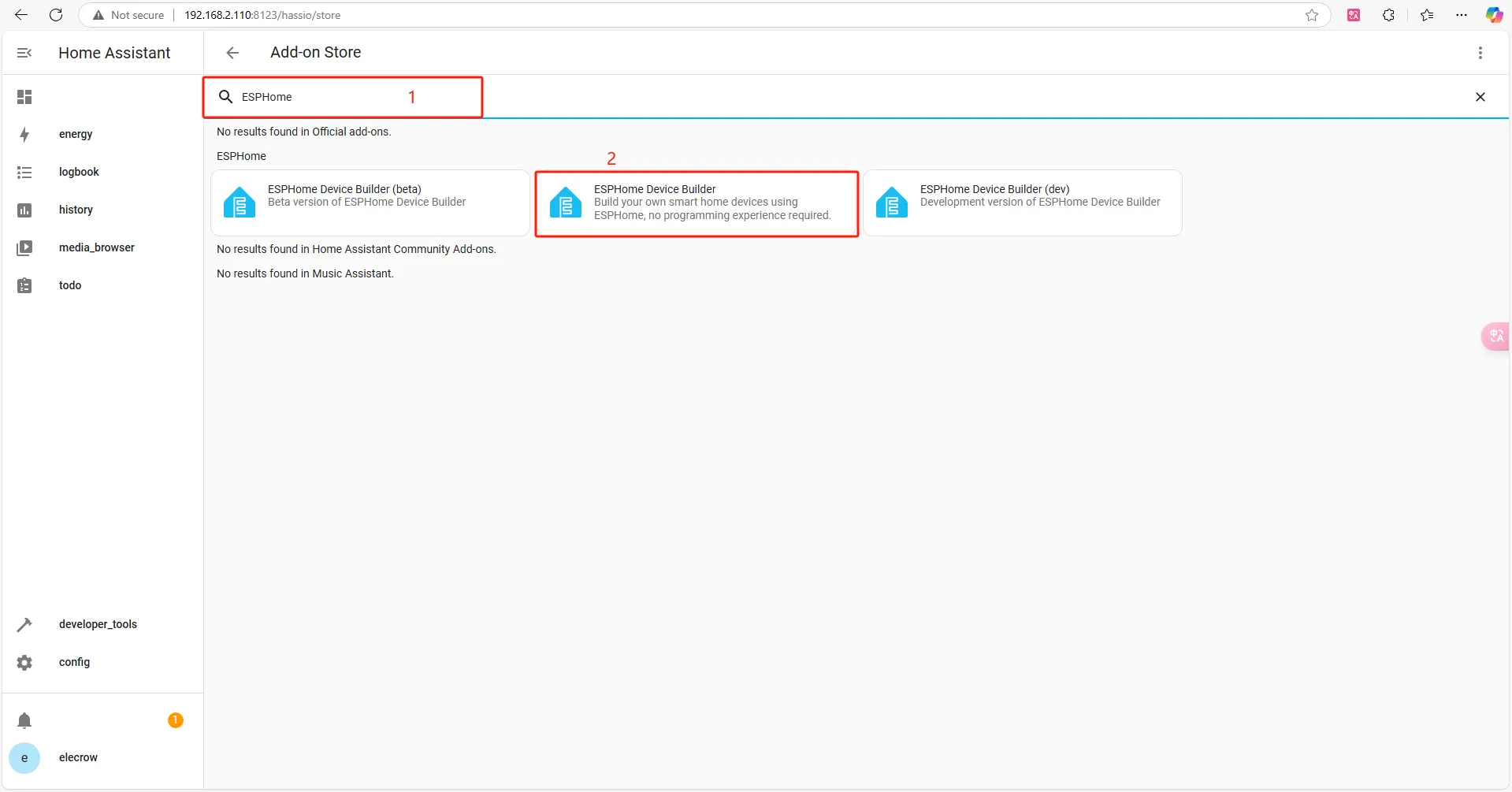Screen dimensions: 1512x792
Task: Open the elecrow user avatar
Action: coord(24,758)
